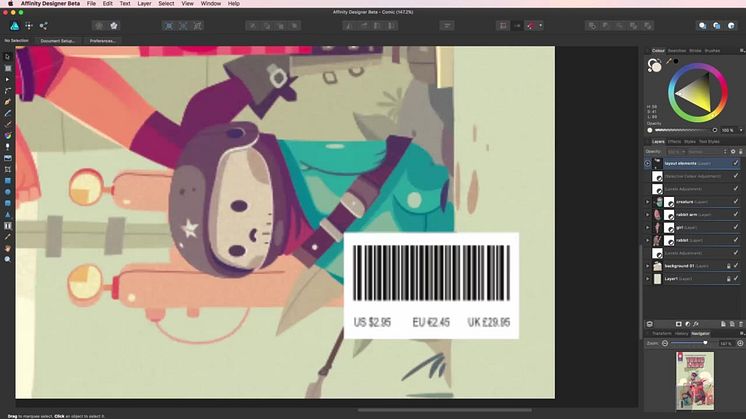Screen dimensions: 746x419
Task: Click the Navigator zoom in button
Action: point(740,343)
